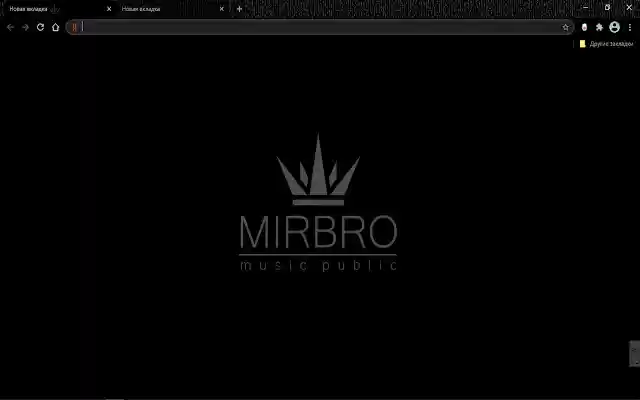Click the site info icon in address bar
Screen dimensions: 640x400
74,27
